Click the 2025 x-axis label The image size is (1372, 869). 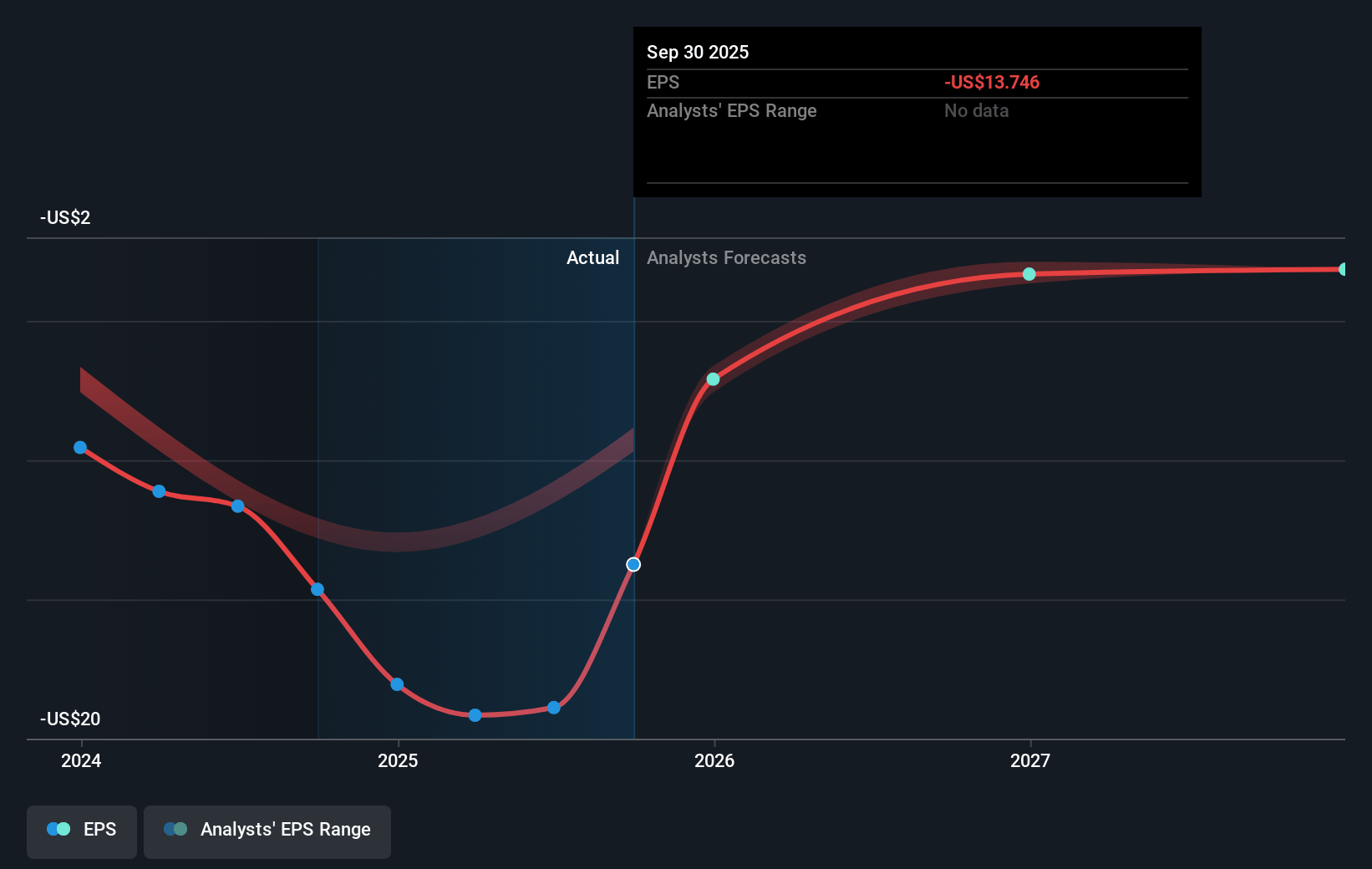[398, 760]
